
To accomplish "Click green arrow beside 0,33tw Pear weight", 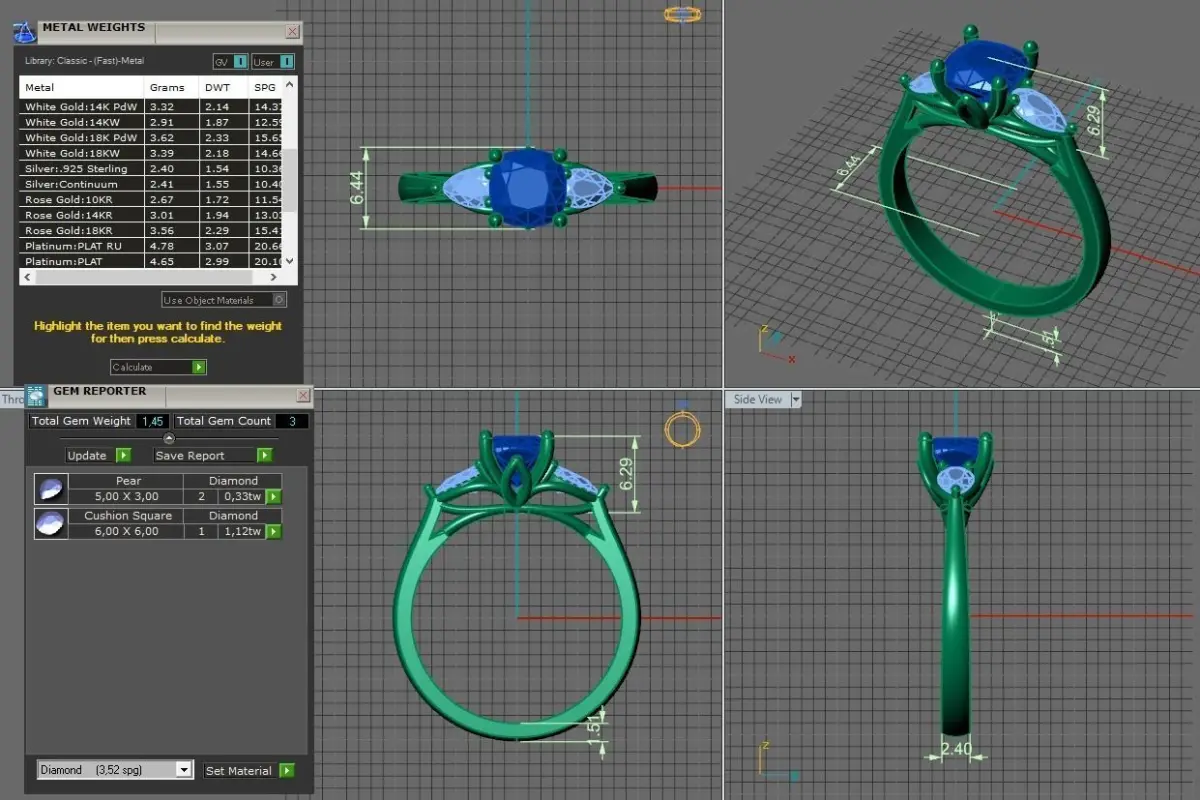I will (273, 497).
